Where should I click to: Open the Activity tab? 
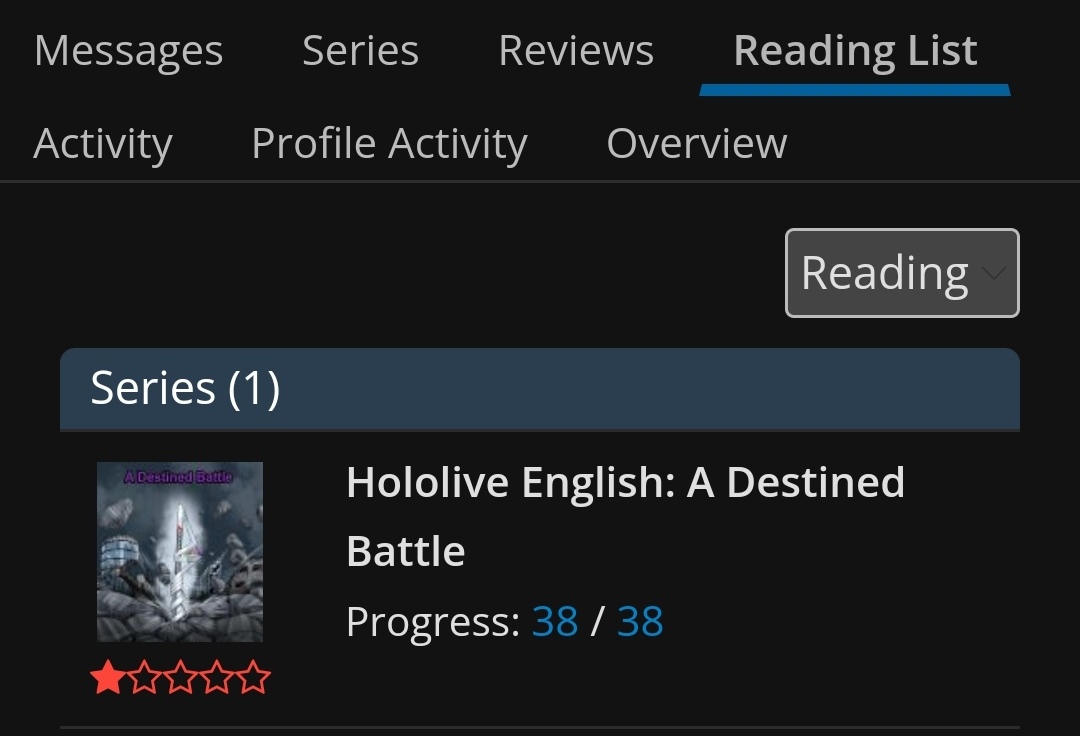[103, 143]
